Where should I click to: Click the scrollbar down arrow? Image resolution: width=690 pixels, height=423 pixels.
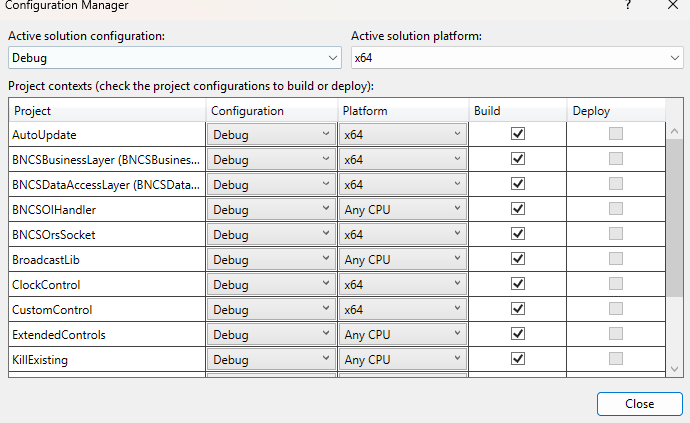pyautogui.click(x=675, y=369)
